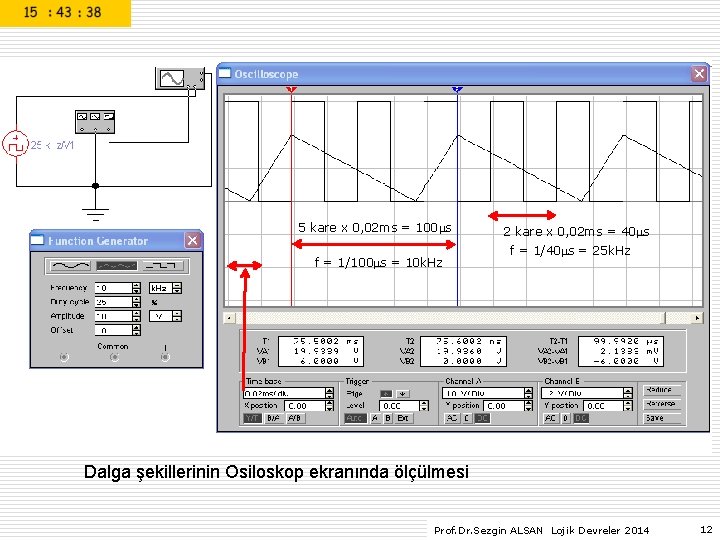The height and width of the screenshot is (540, 720).
Task: Select Y/T display mode
Action: click(x=253, y=418)
